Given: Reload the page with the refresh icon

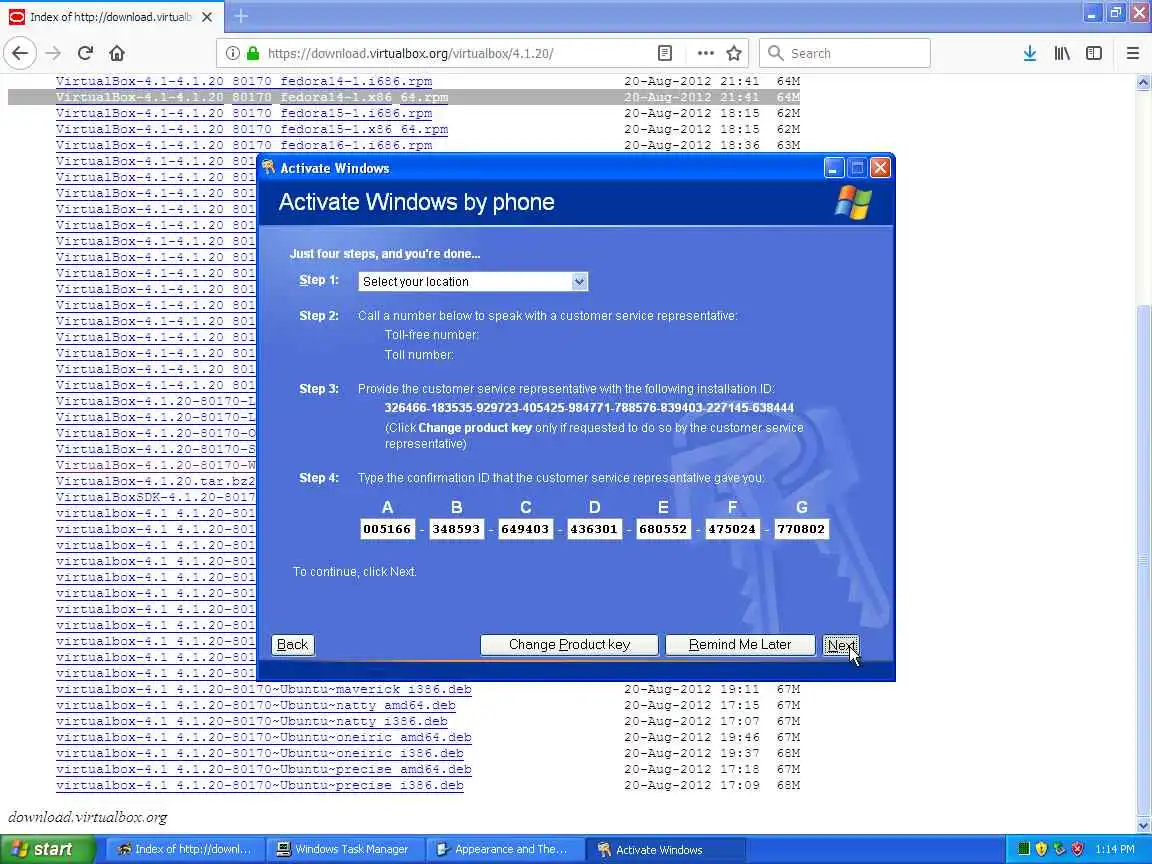Looking at the screenshot, I should click(85, 53).
